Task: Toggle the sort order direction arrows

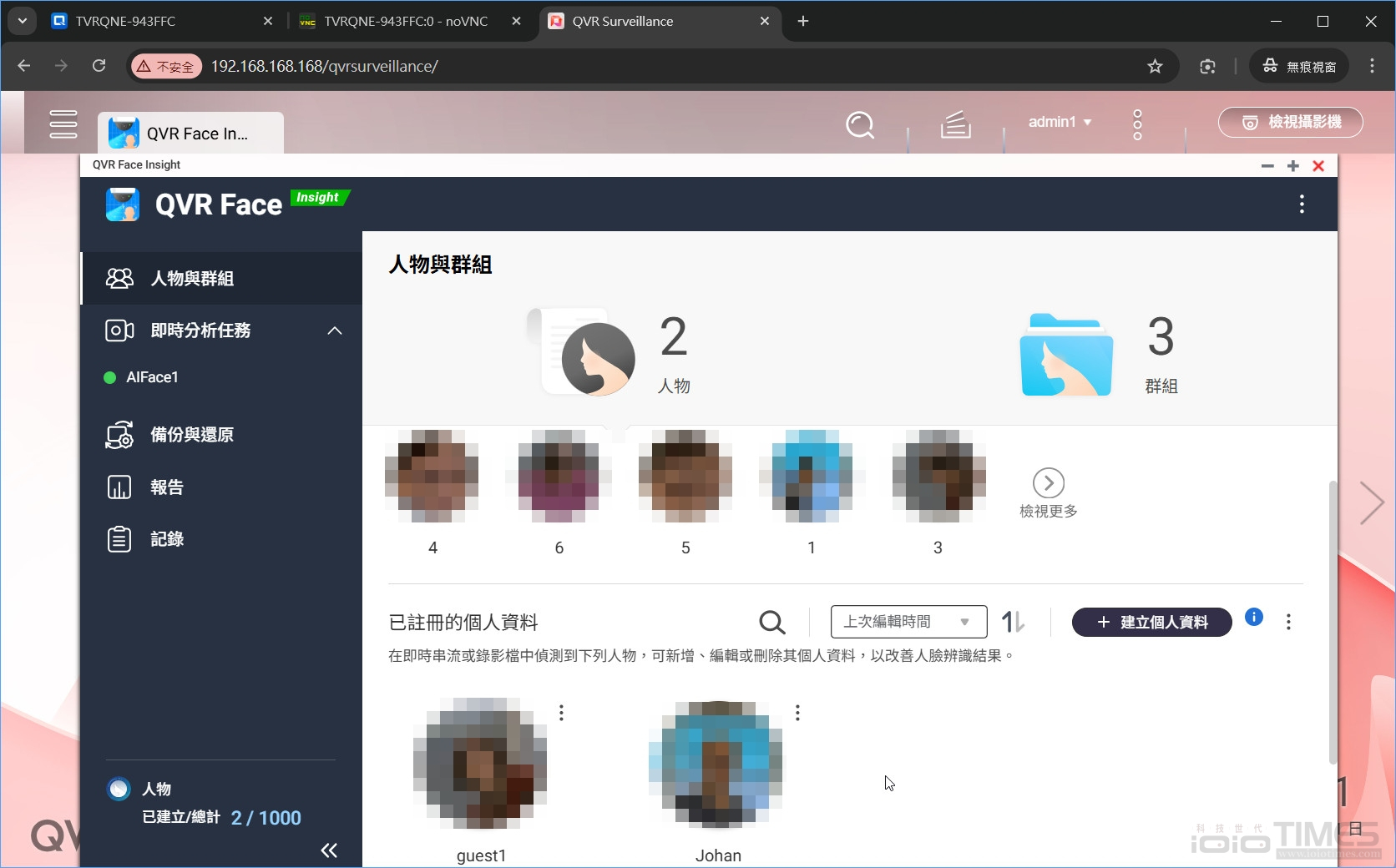Action: pyautogui.click(x=1012, y=622)
